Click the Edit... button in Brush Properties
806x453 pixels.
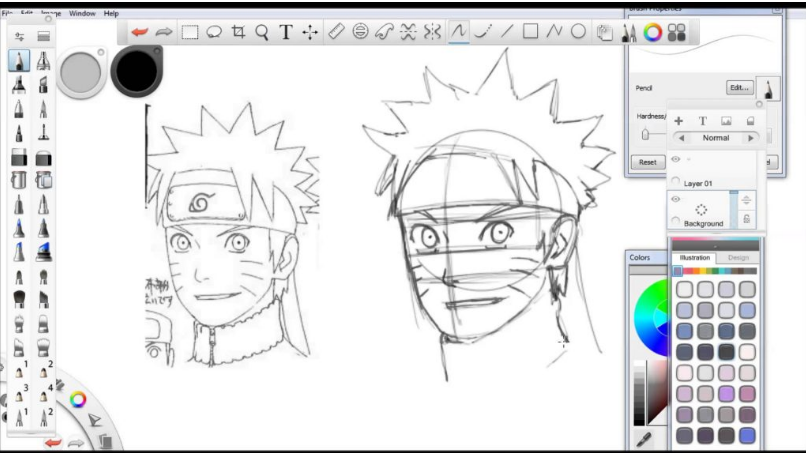click(x=740, y=88)
